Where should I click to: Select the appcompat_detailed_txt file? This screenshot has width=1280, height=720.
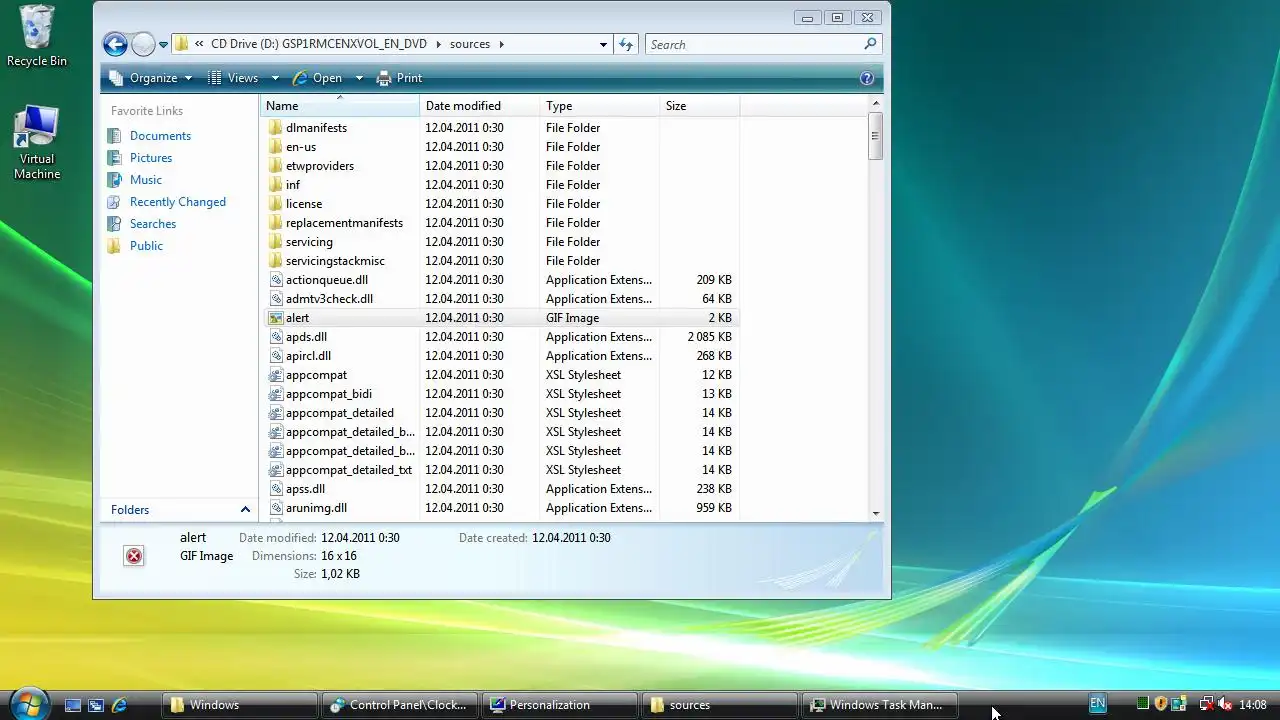tap(349, 470)
